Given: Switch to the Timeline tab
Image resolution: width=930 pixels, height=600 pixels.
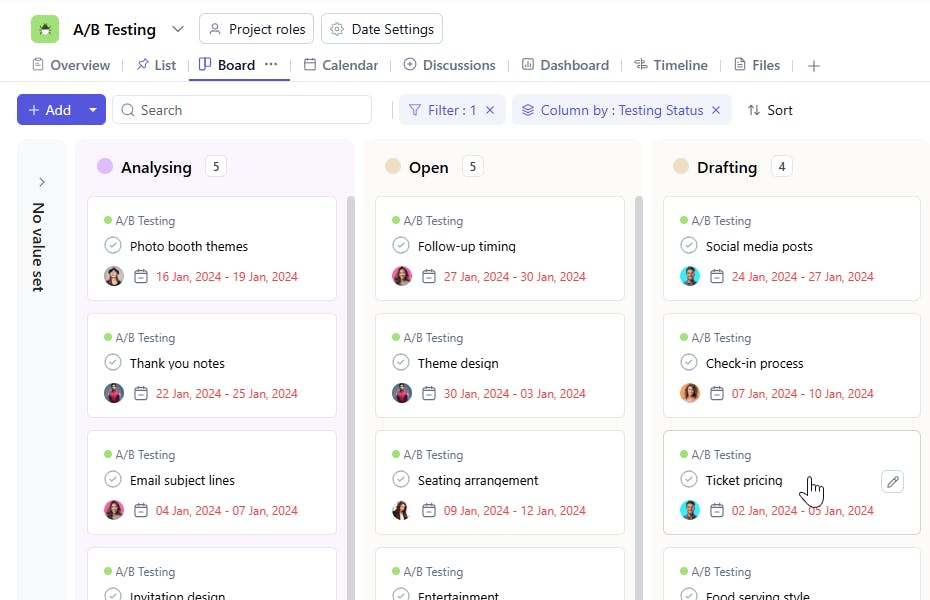Looking at the screenshot, I should coord(670,65).
